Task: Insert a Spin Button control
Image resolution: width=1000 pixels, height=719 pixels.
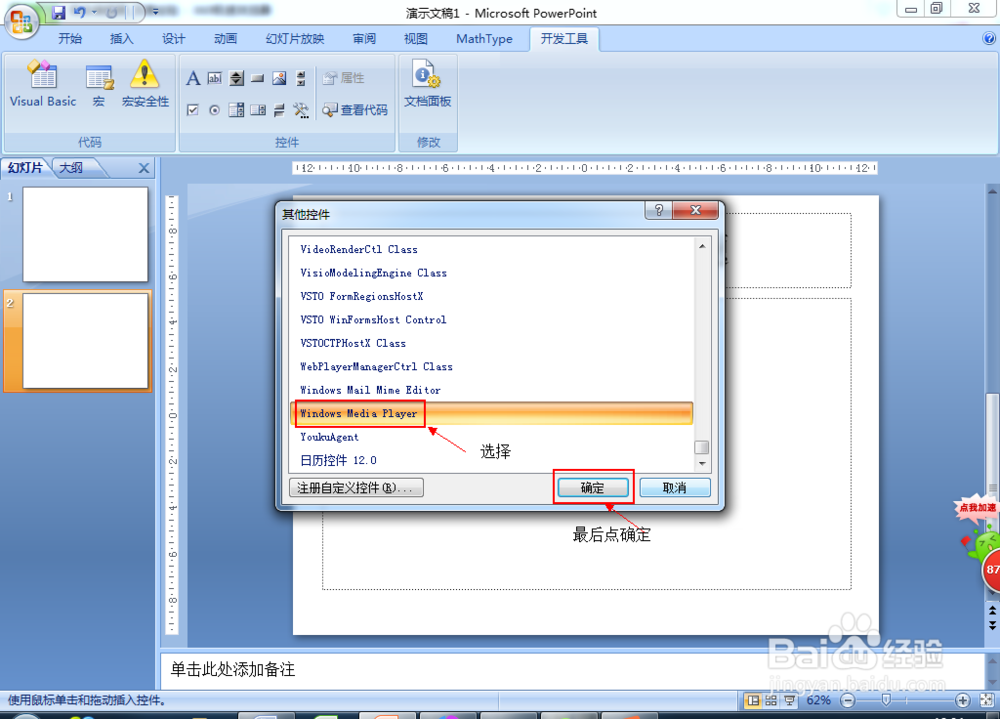Action: (x=237, y=78)
